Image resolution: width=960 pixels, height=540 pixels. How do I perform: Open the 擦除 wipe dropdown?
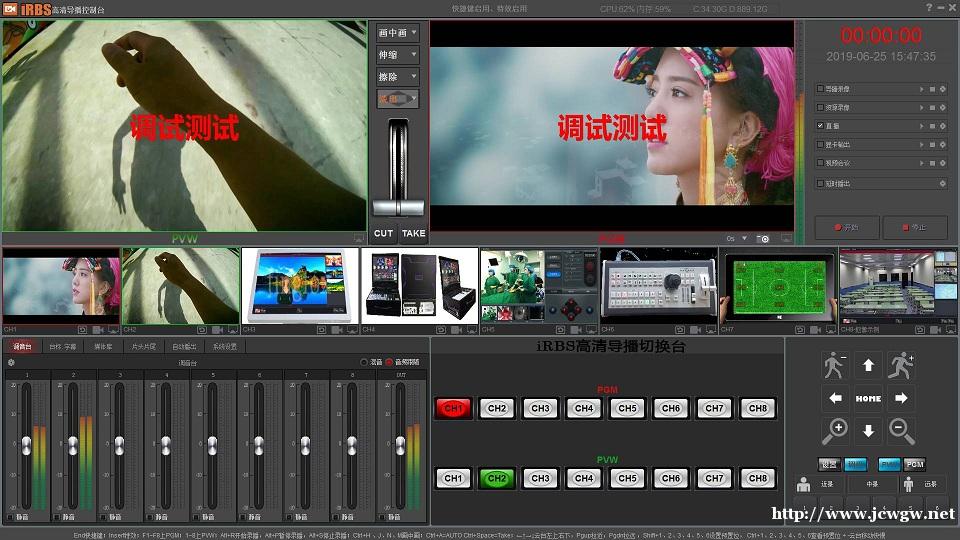point(397,76)
